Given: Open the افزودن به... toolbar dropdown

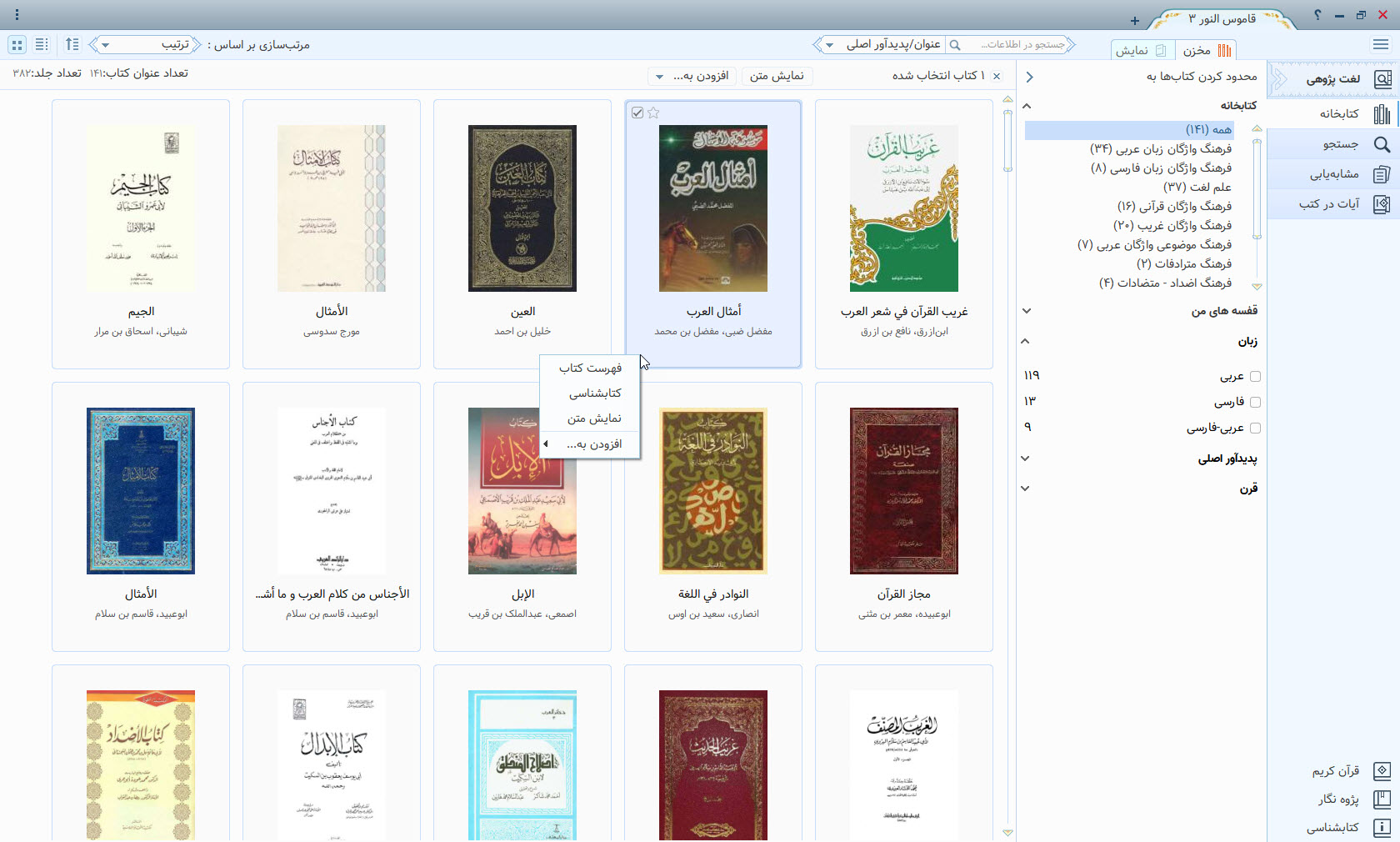Looking at the screenshot, I should (692, 76).
